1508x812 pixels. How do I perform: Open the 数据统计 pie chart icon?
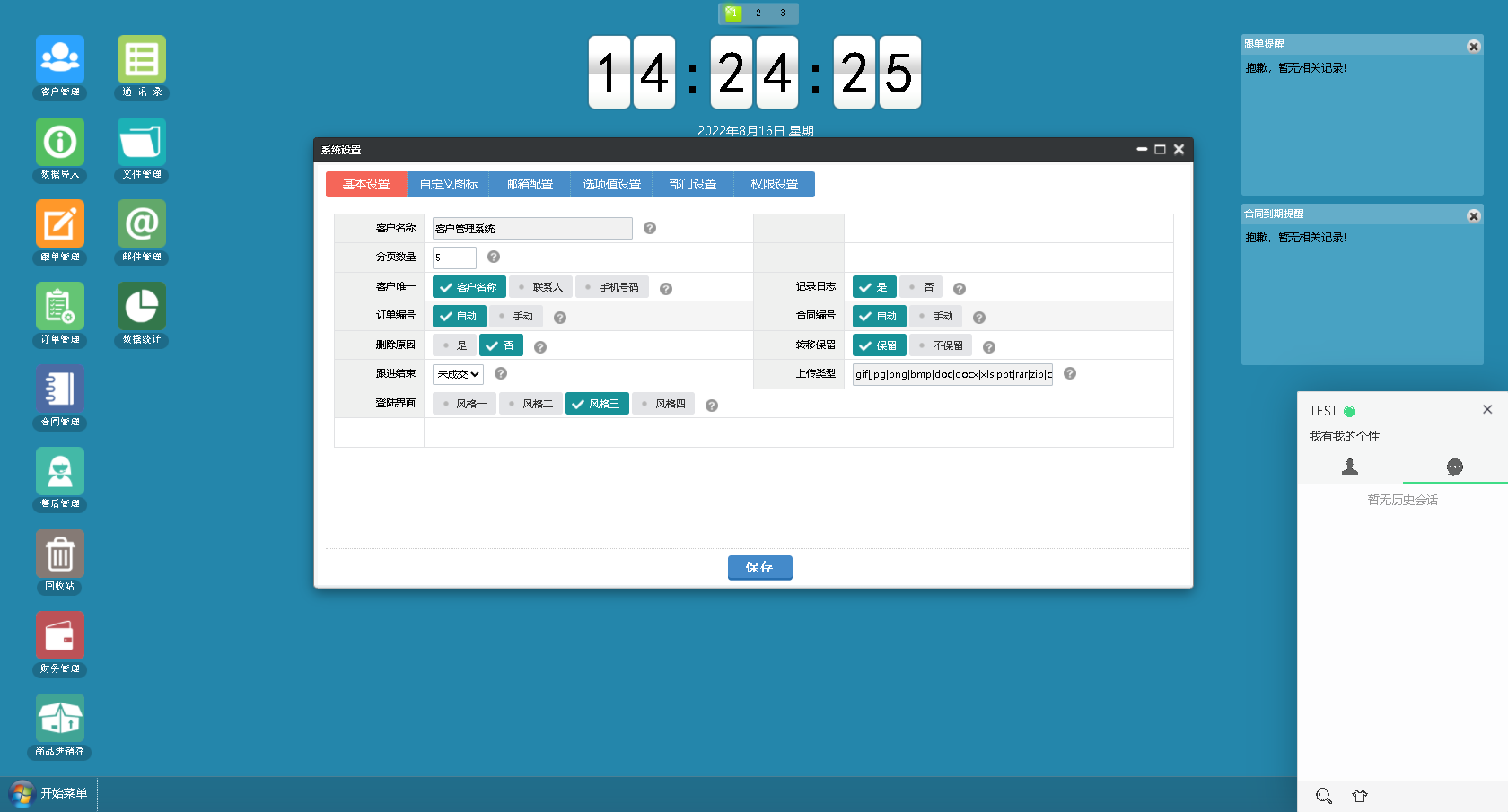pyautogui.click(x=142, y=307)
